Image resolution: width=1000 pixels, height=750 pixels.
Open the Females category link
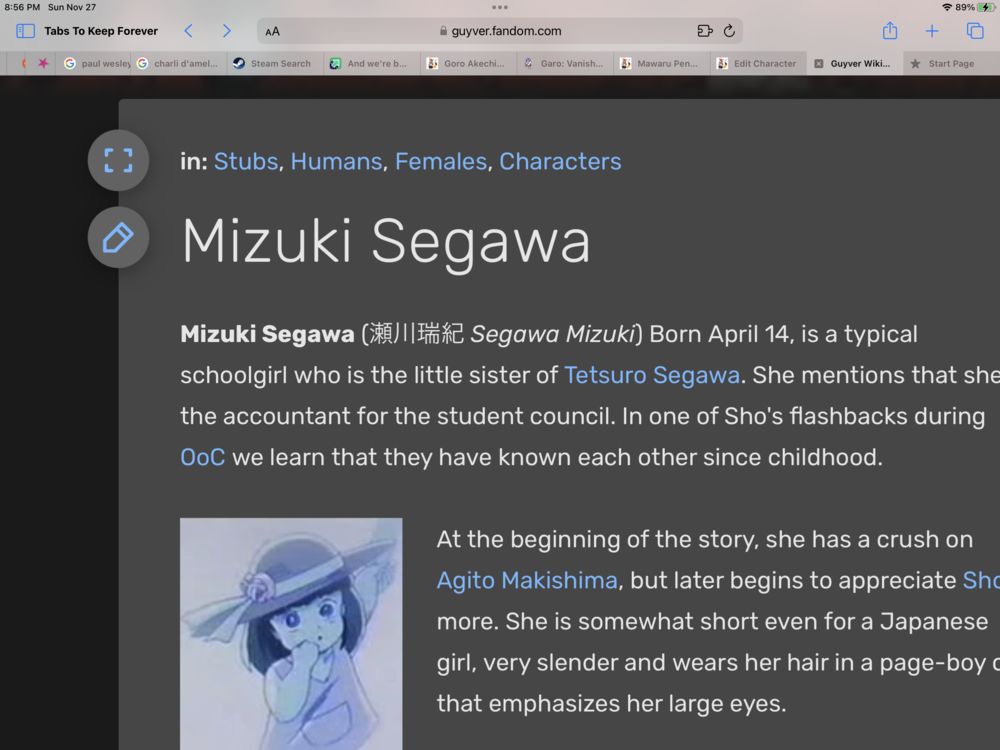pos(441,161)
